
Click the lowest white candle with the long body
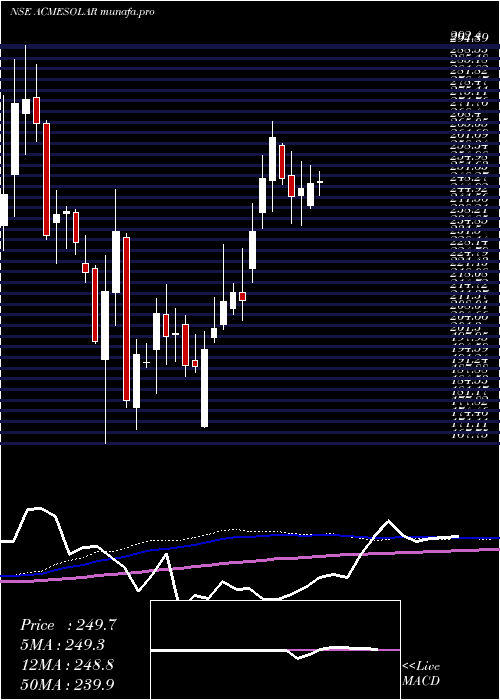pyautogui.click(x=204, y=388)
